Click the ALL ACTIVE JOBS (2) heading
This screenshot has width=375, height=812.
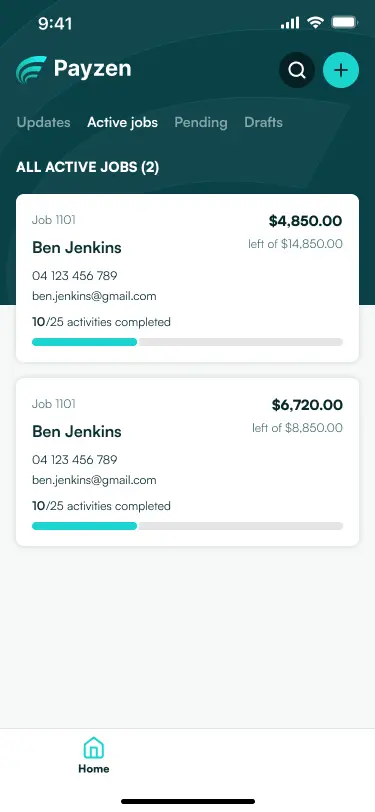coord(88,167)
